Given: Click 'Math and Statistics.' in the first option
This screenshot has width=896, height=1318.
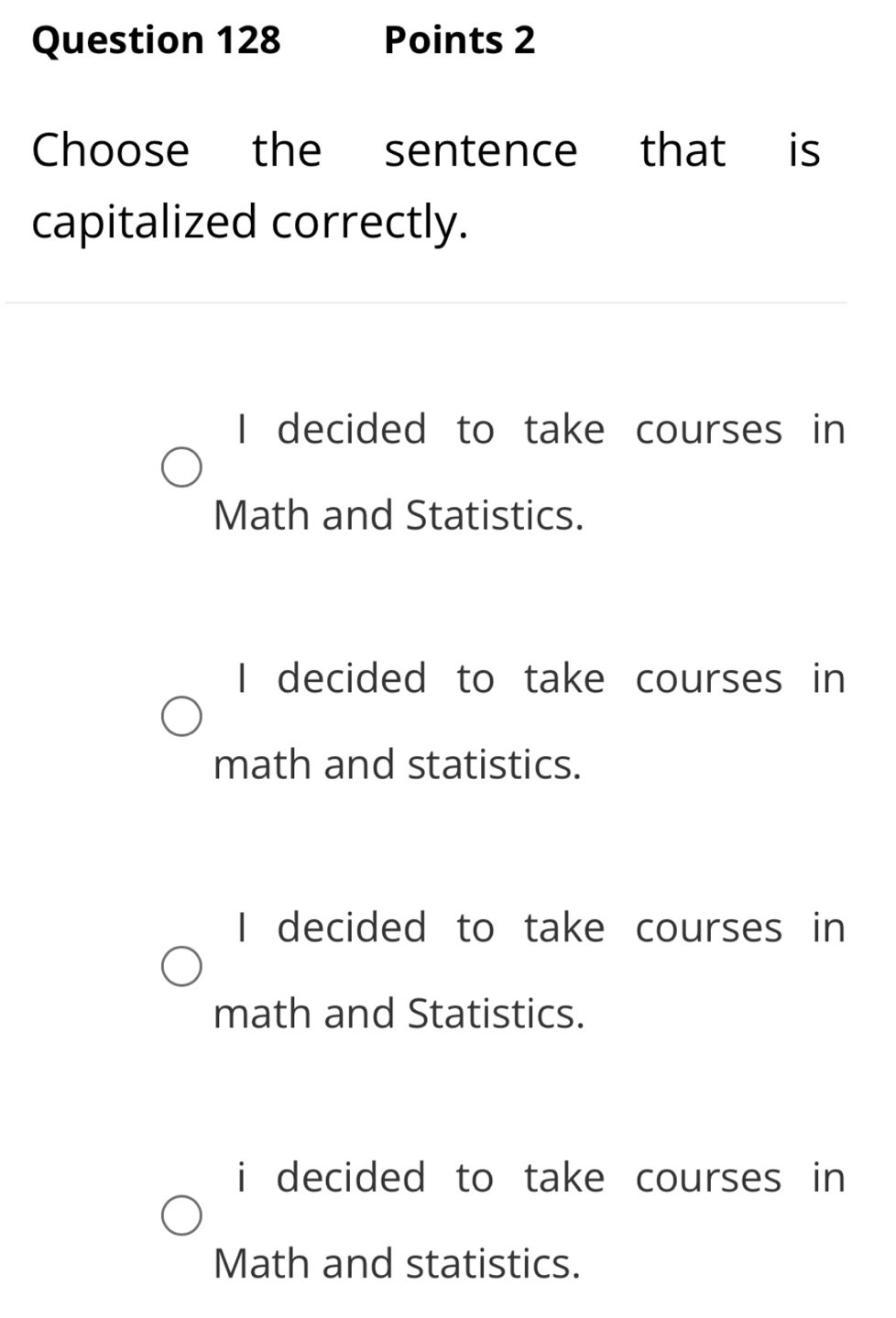Looking at the screenshot, I should click(398, 514).
